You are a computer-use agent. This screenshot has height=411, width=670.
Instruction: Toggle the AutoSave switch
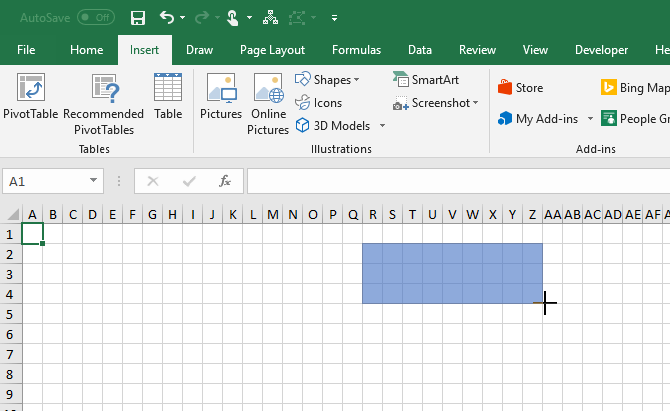[96, 17]
